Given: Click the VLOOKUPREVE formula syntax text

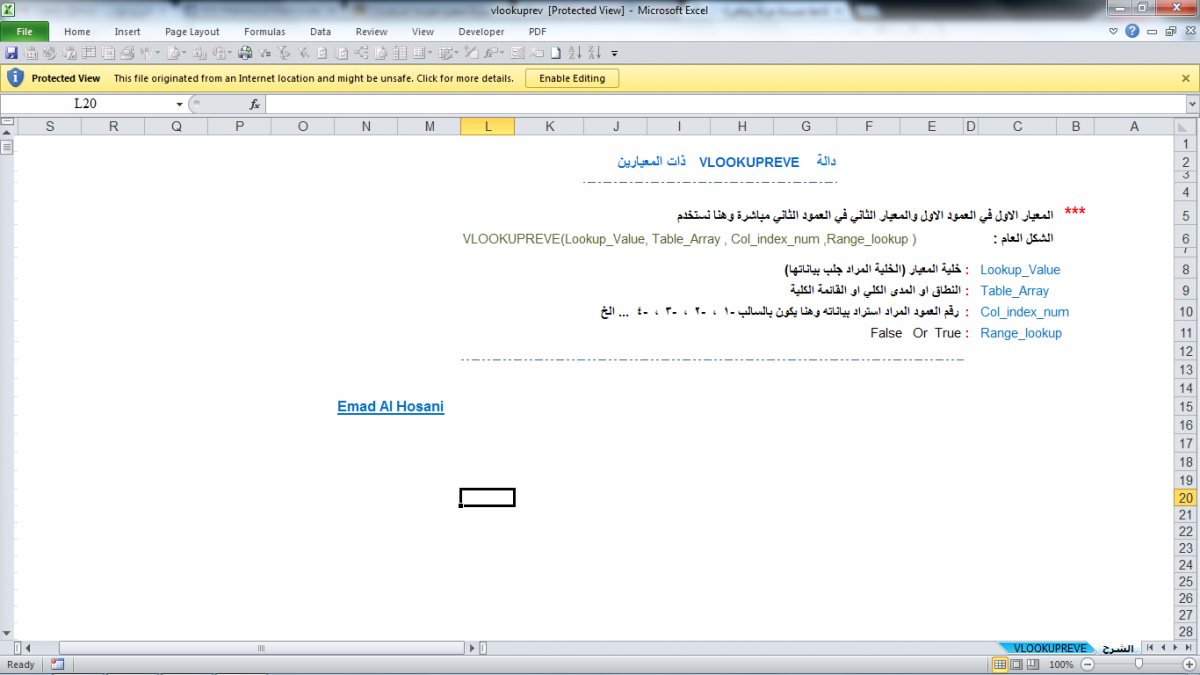Looking at the screenshot, I should [689, 239].
